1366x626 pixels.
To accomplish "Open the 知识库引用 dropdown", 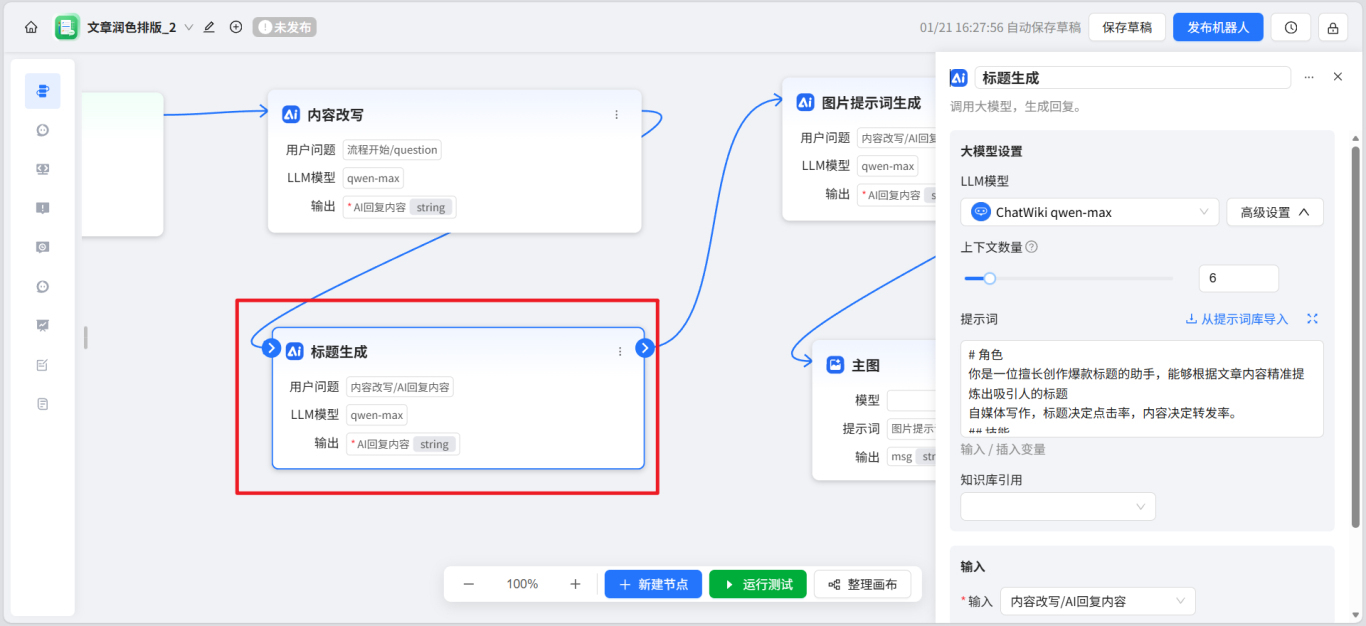I will pyautogui.click(x=1057, y=506).
